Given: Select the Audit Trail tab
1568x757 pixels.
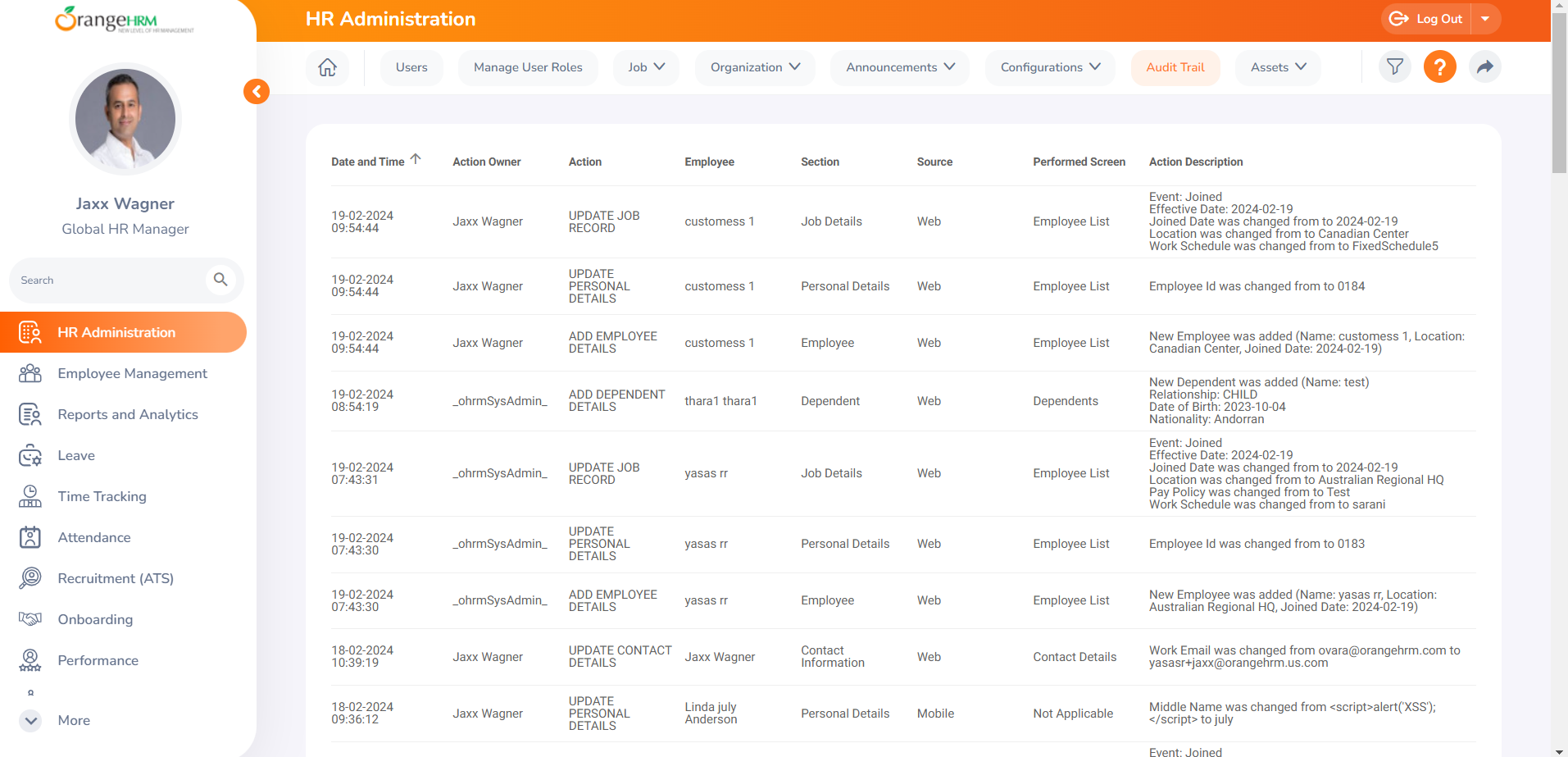Looking at the screenshot, I should (x=1175, y=67).
